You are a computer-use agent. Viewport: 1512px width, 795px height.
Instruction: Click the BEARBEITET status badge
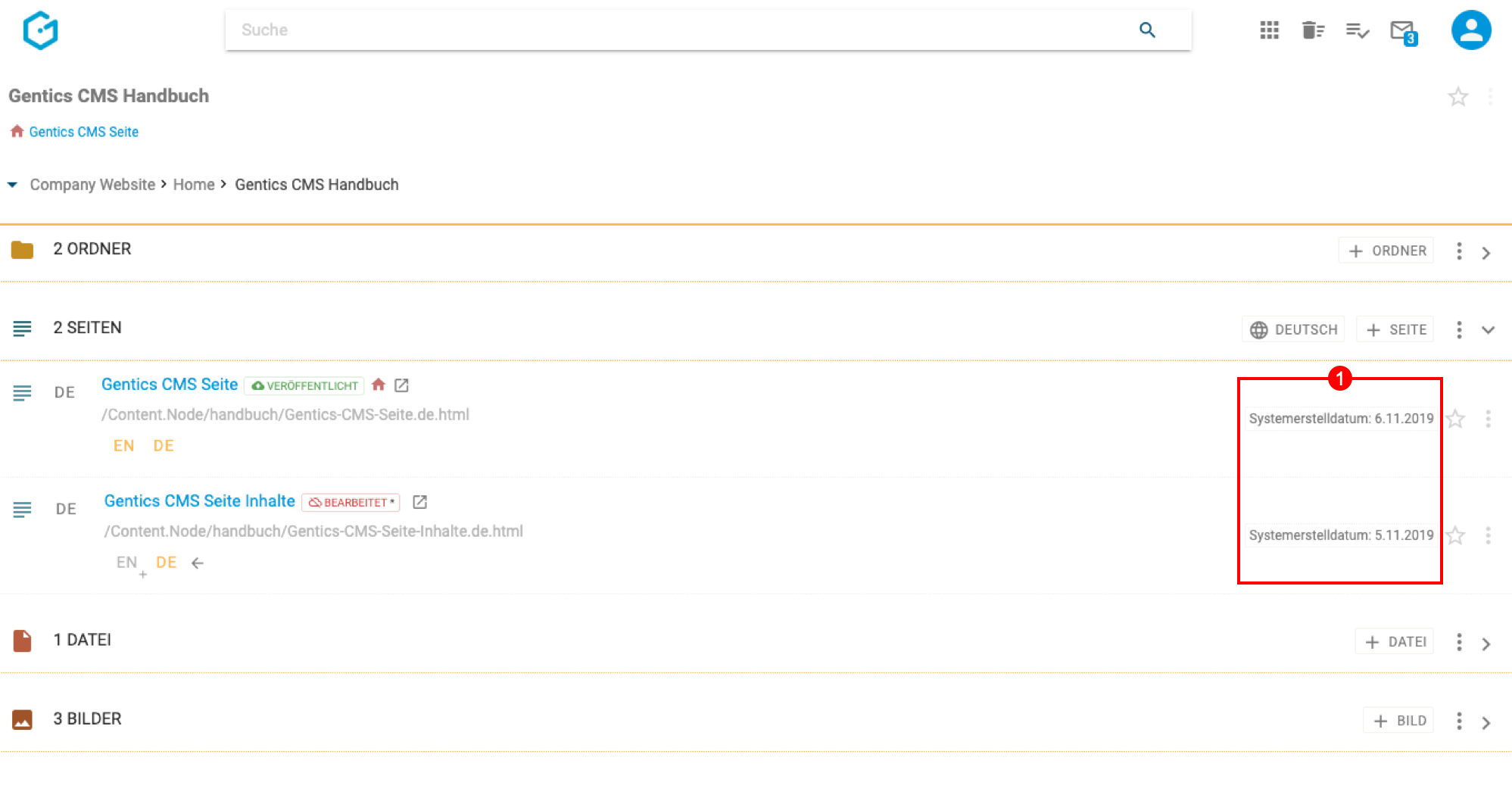click(351, 503)
